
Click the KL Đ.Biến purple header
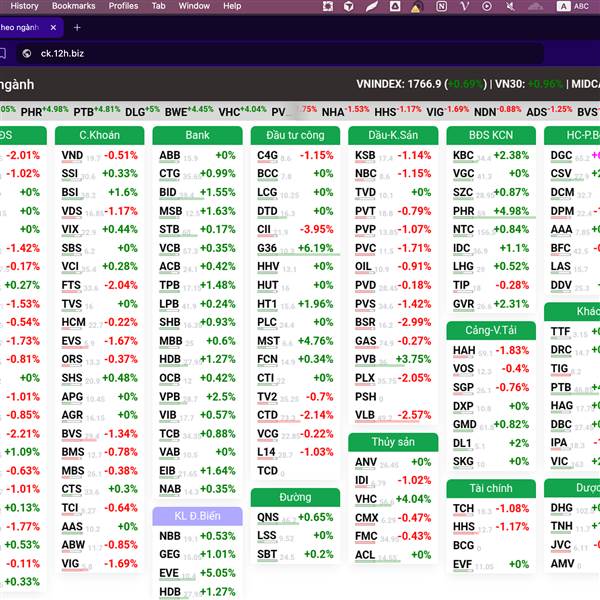197,516
